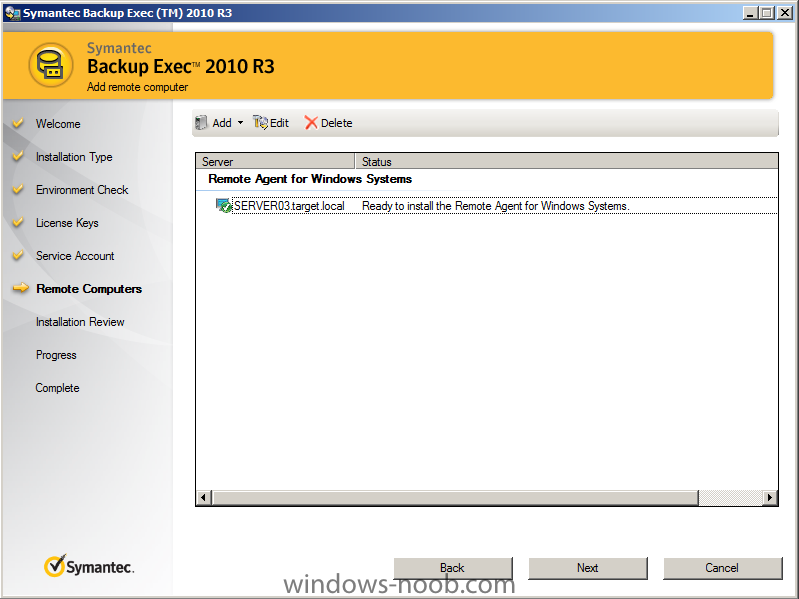Image resolution: width=799 pixels, height=599 pixels.
Task: Click the horizontal scrollbar right arrow
Action: (769, 497)
